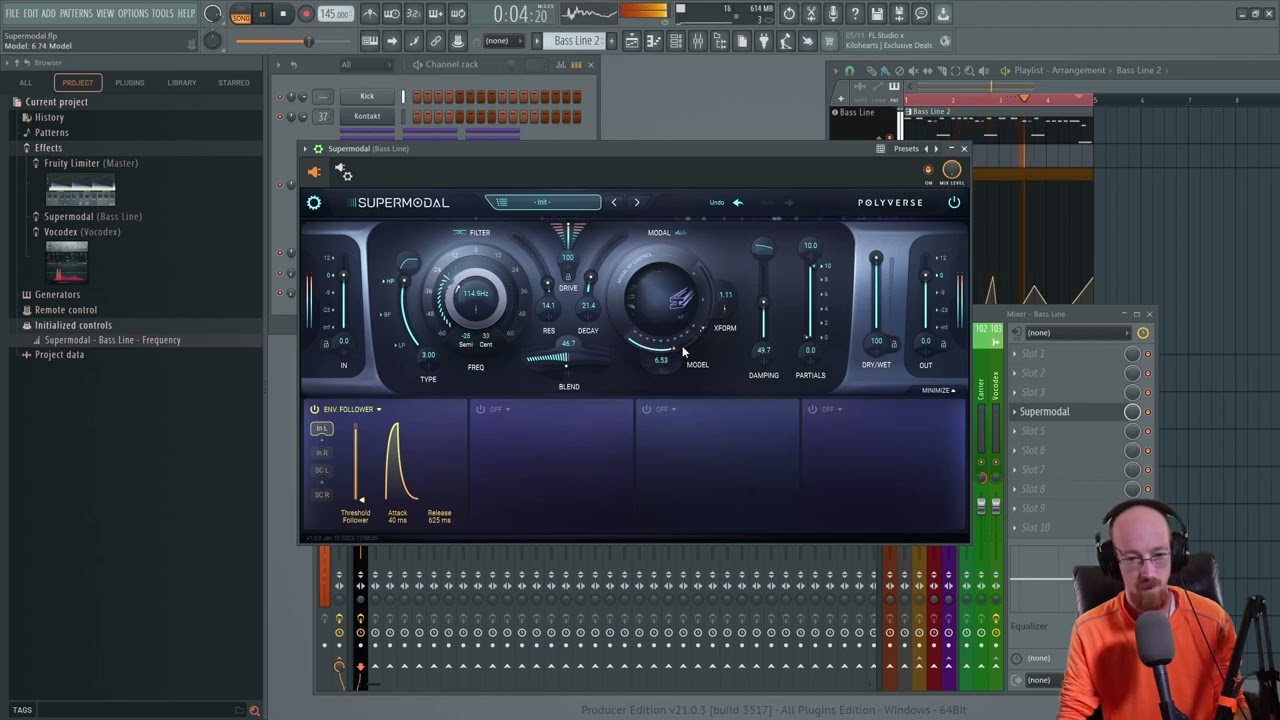Open the Supermodal preset browser list icon
Viewport: 1280px width, 720px height.
[x=502, y=202]
